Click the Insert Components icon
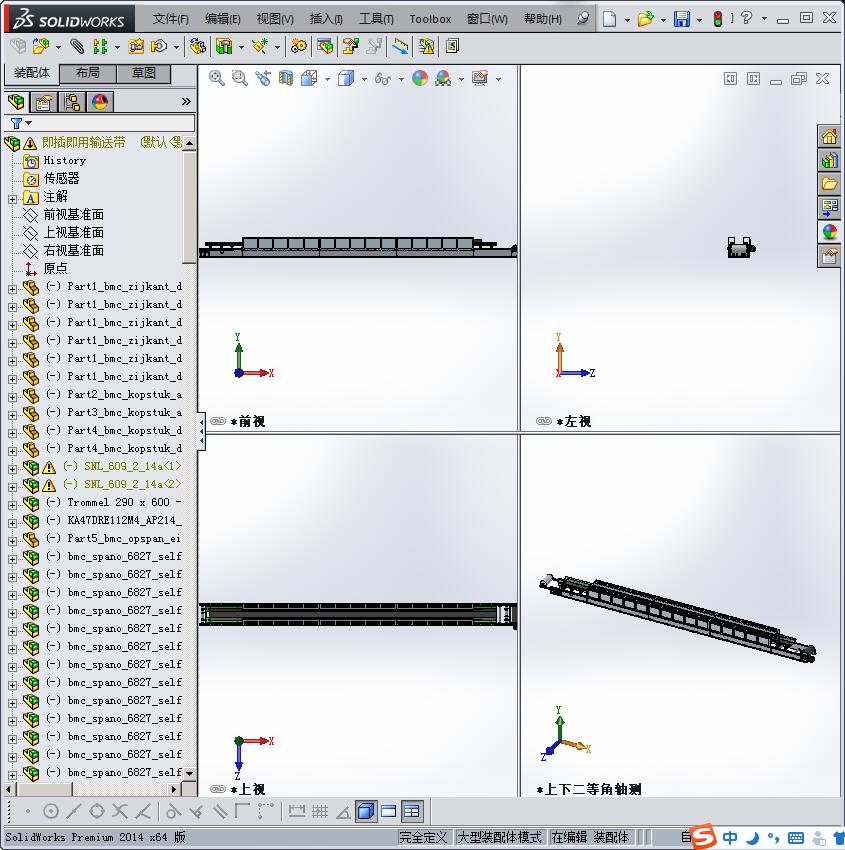The image size is (845, 850). 41,47
